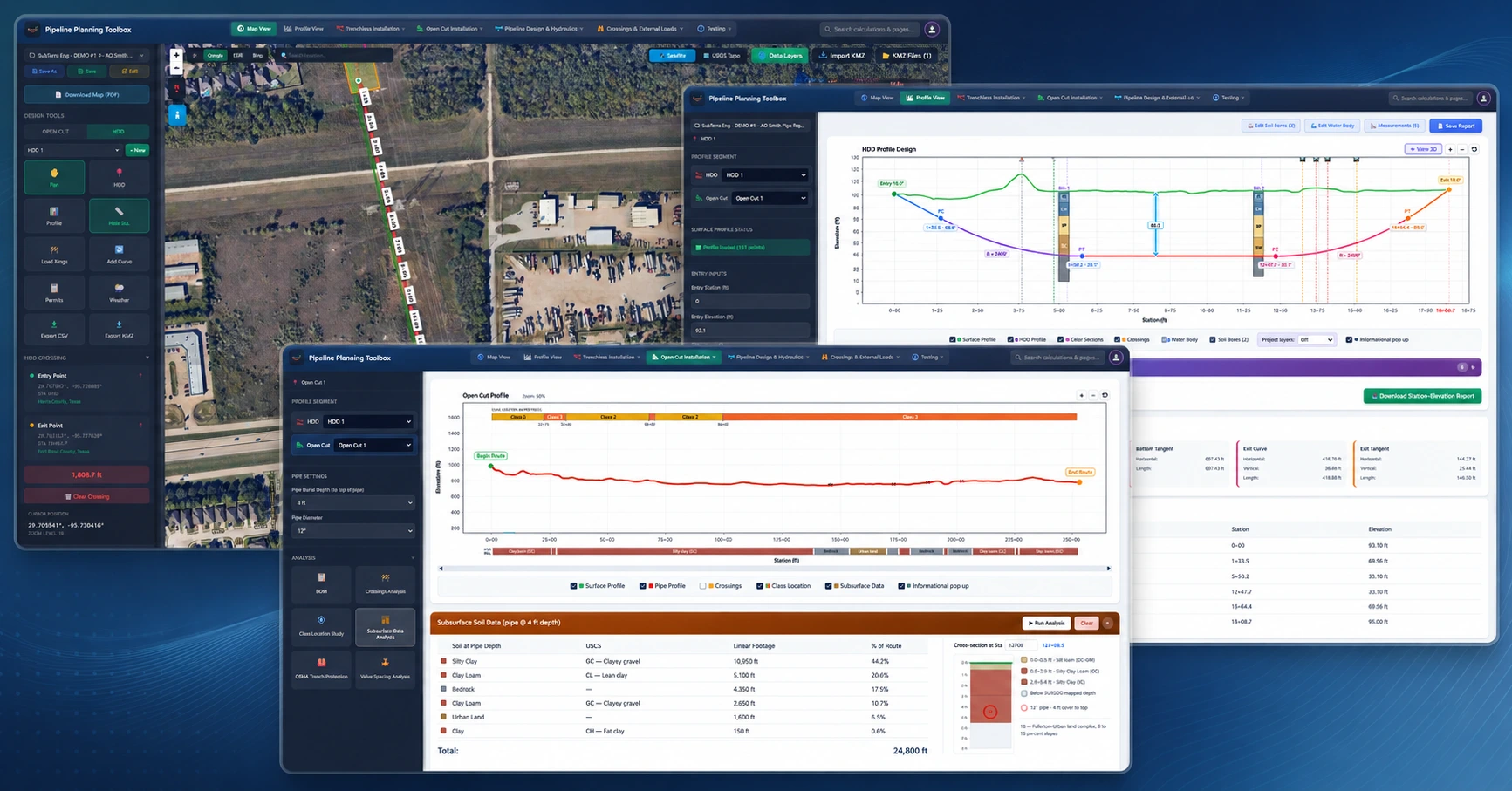Screen dimensions: 1512x791
Task: Toggle the Class Location checkbox
Action: (x=759, y=586)
